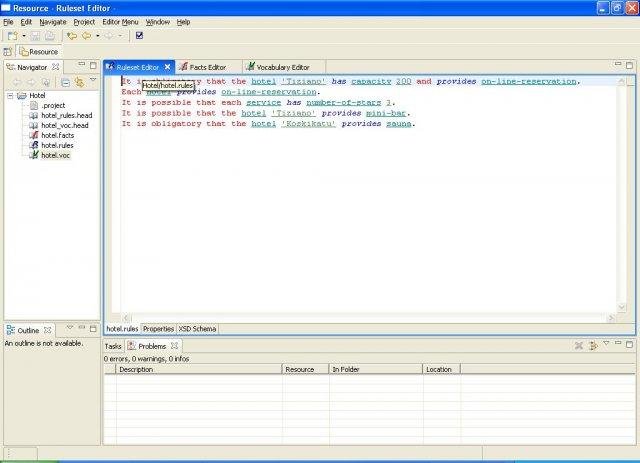This screenshot has height=463, width=640.
Task: Open the Project menu
Action: pyautogui.click(x=84, y=22)
